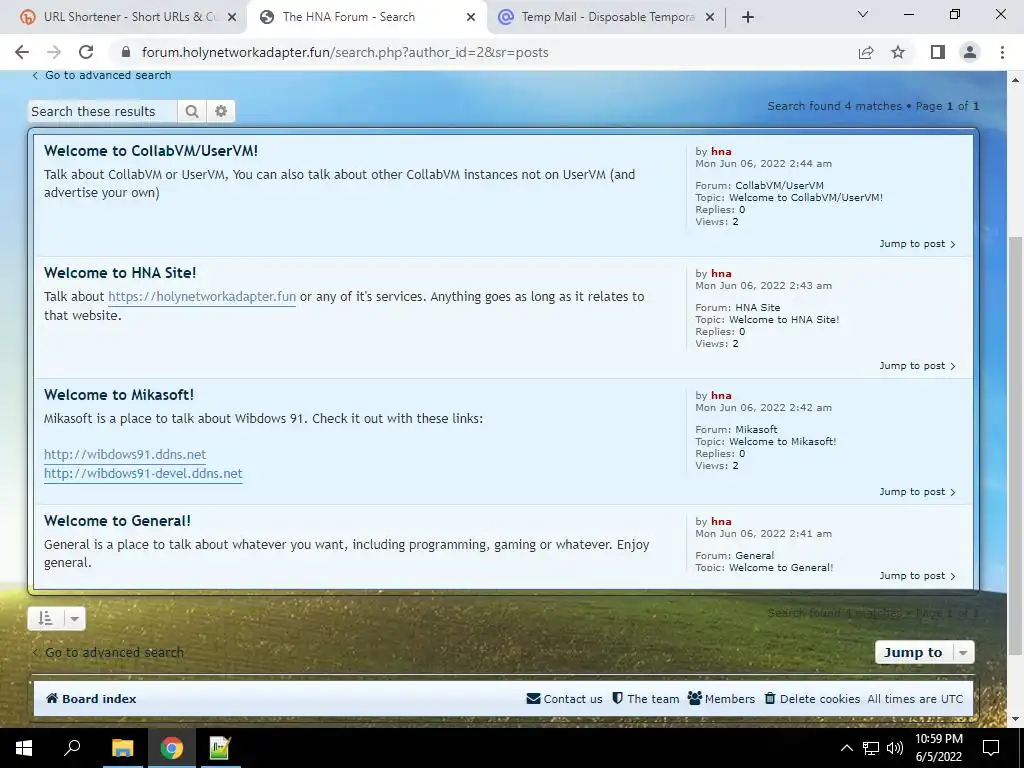Follow http://wibdows91.ddns.net link

pos(125,455)
